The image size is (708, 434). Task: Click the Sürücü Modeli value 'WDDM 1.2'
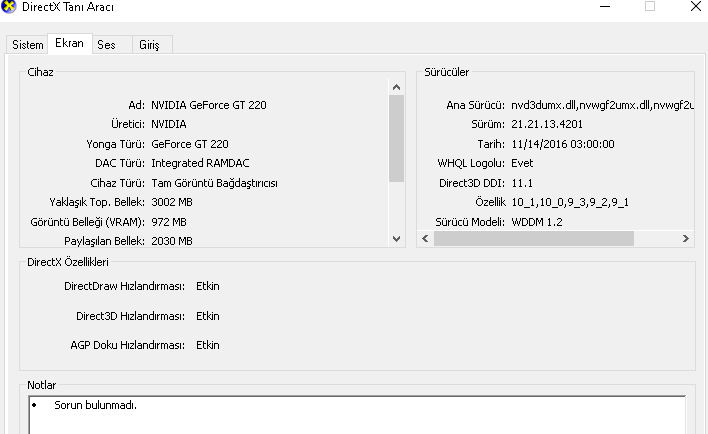(x=537, y=222)
